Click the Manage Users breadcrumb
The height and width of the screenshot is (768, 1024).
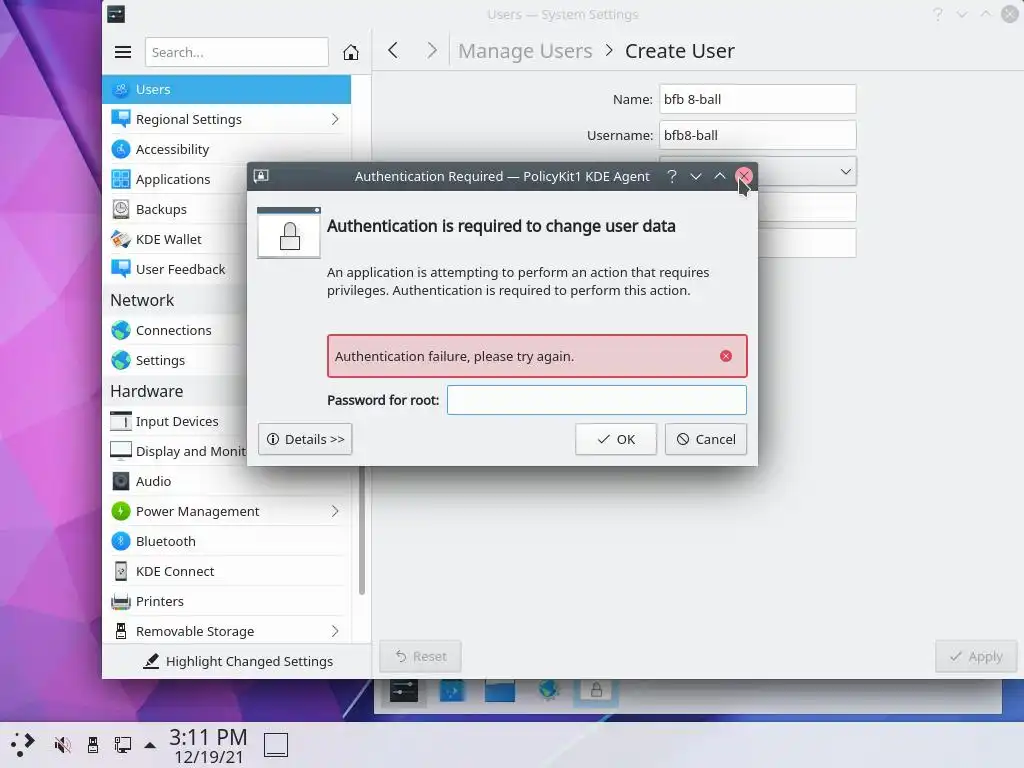click(x=525, y=51)
